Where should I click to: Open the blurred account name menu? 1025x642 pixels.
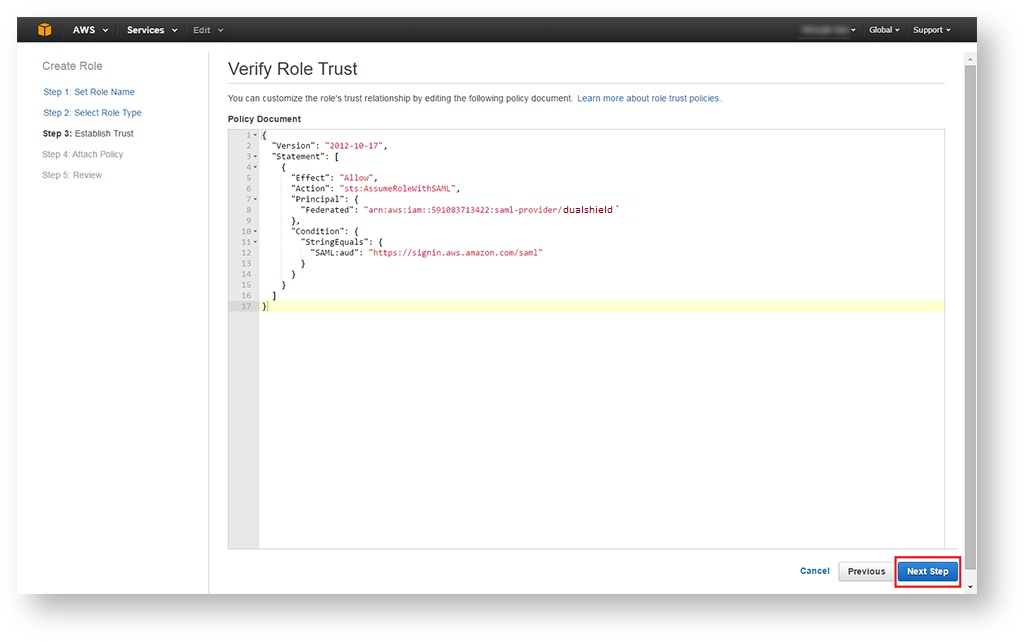click(828, 30)
